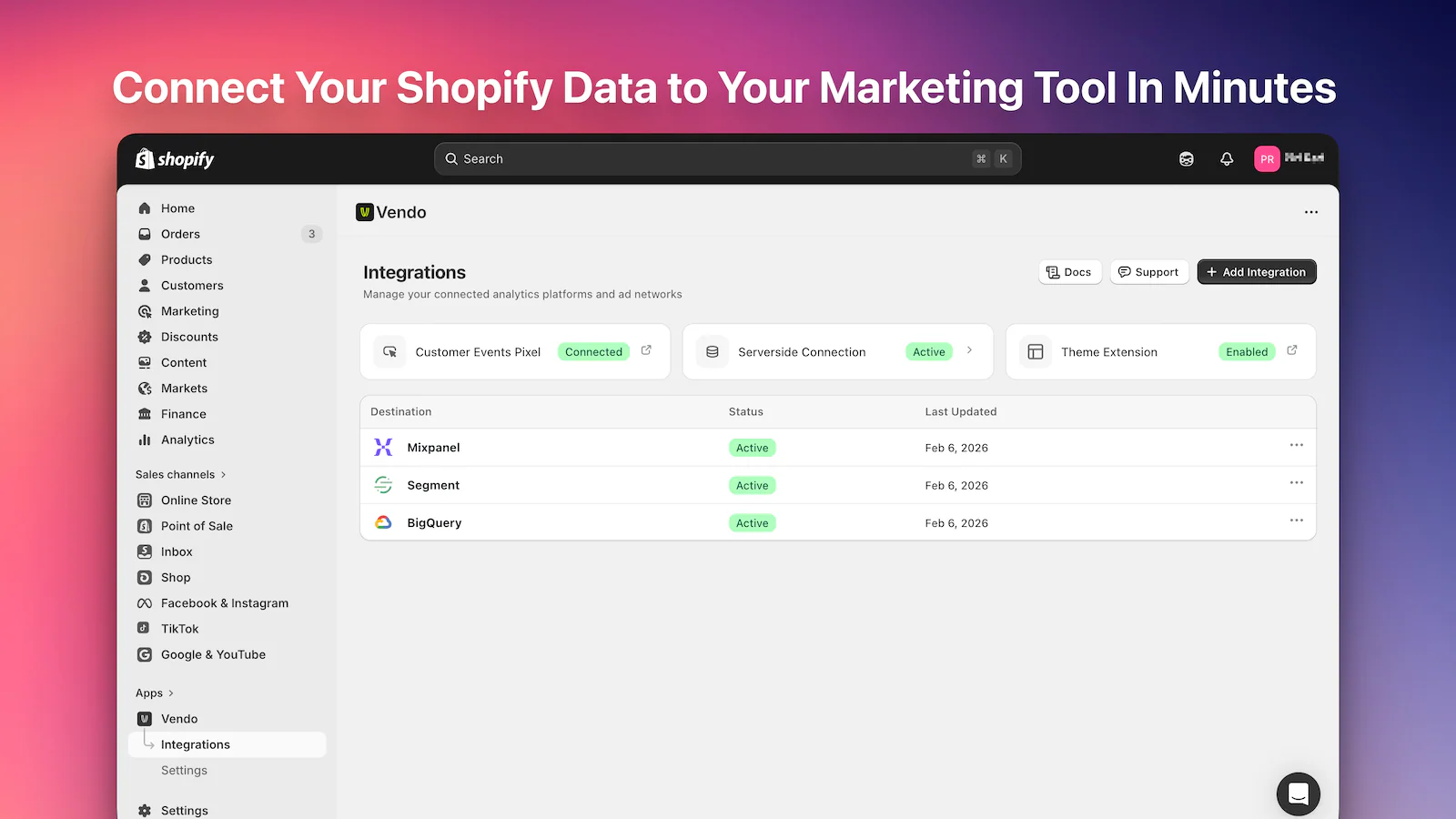Open the Vendo page ellipsis menu
Viewport: 1456px width, 819px height.
[1310, 211]
